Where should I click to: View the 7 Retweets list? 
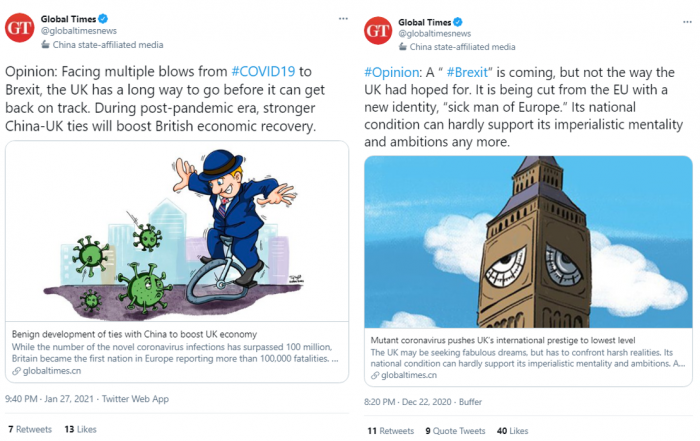(x=30, y=429)
